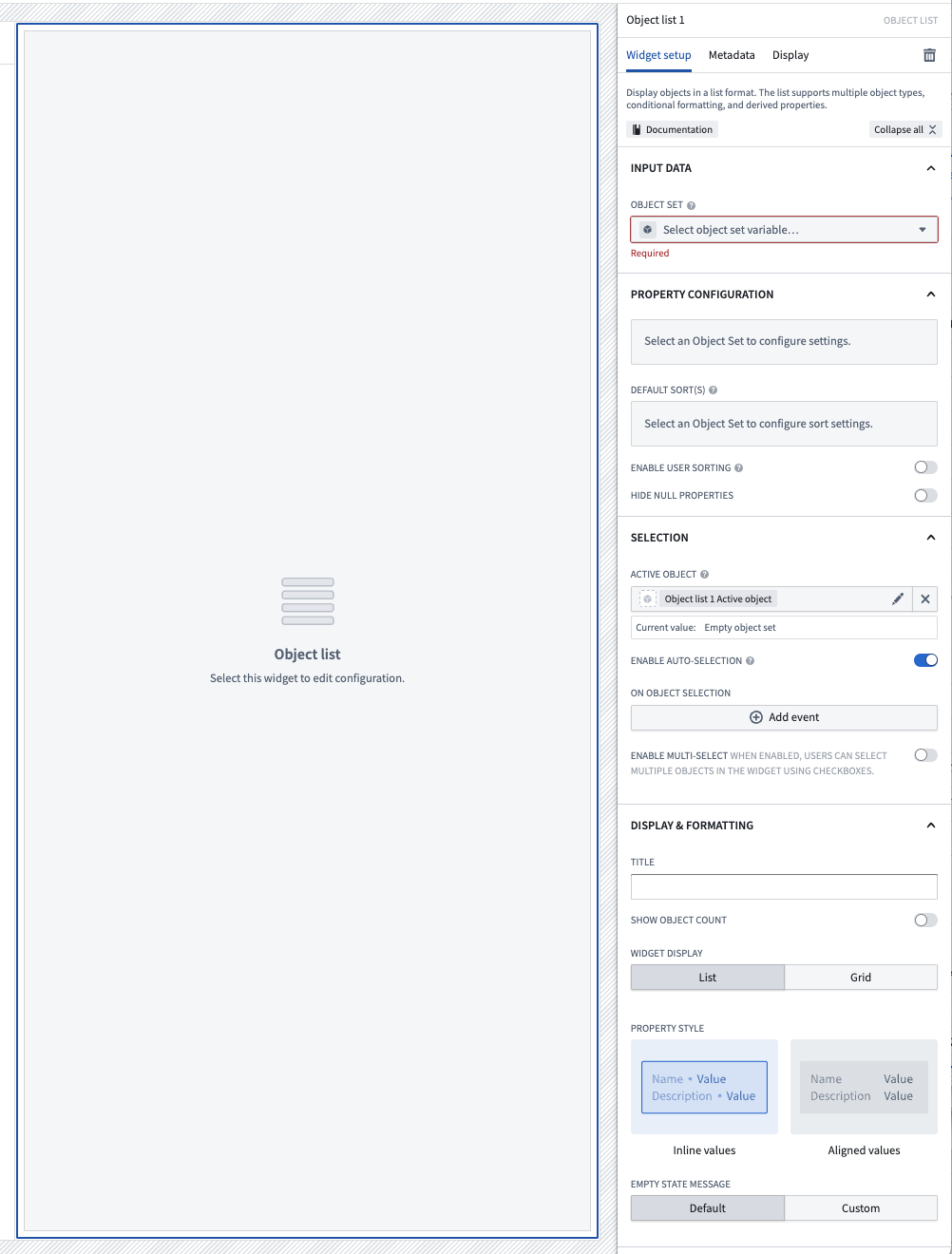Screen dimensions: 952x1254
Task: Select Grid widget display option
Action: pyautogui.click(x=861, y=978)
